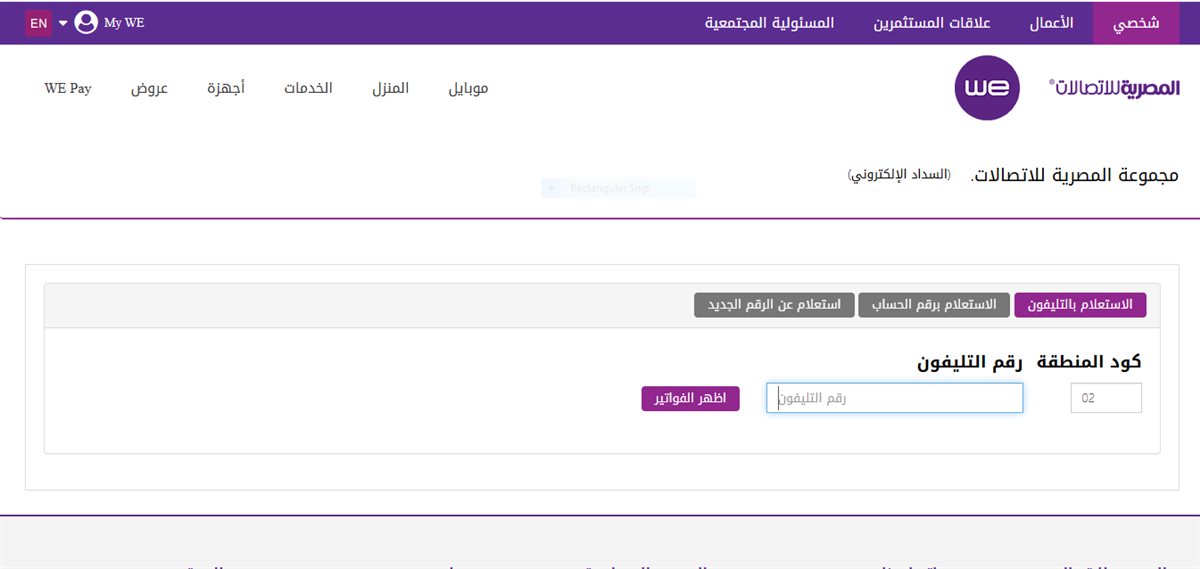Open the language dropdown arrow
The width and height of the screenshot is (1200, 569).
(62, 23)
